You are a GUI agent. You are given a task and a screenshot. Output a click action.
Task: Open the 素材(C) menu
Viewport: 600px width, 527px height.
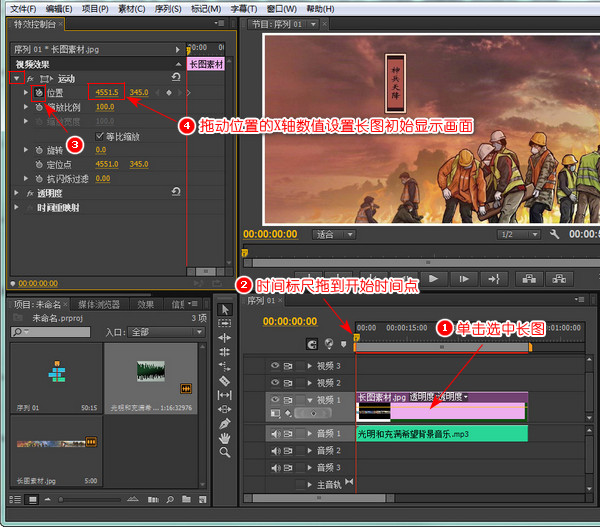132,8
